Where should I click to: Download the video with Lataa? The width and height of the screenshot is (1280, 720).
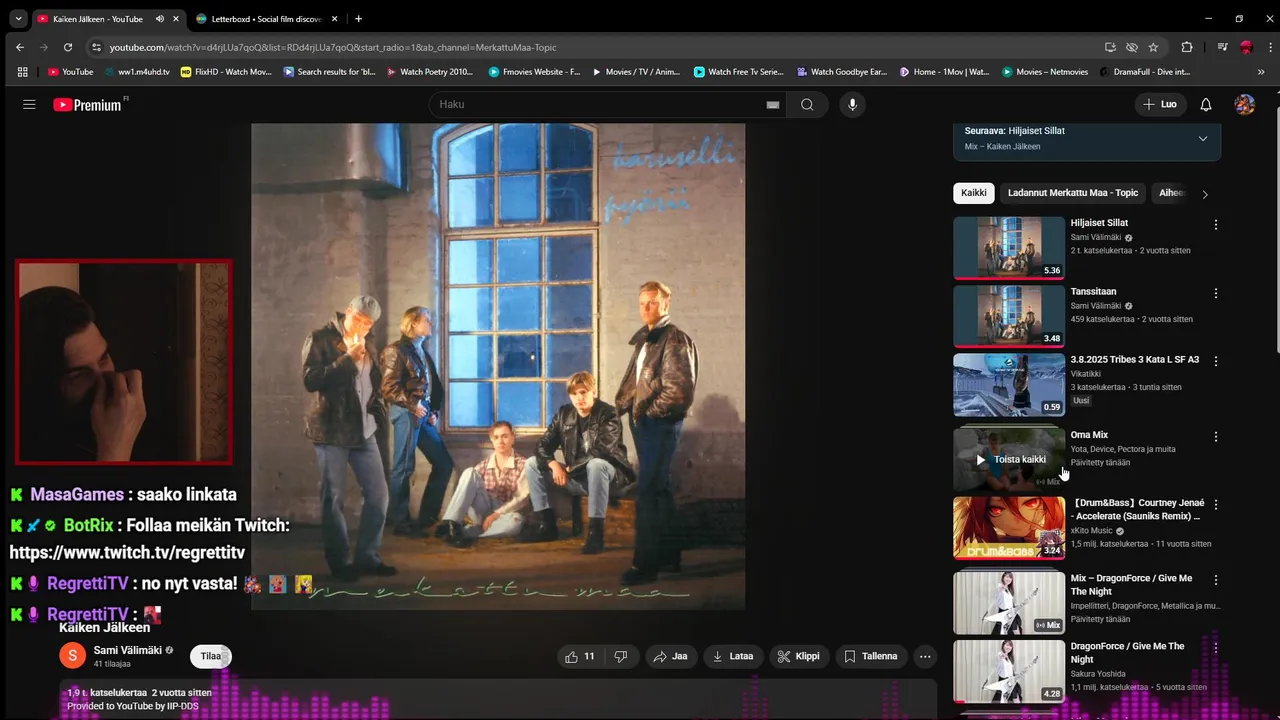(732, 656)
